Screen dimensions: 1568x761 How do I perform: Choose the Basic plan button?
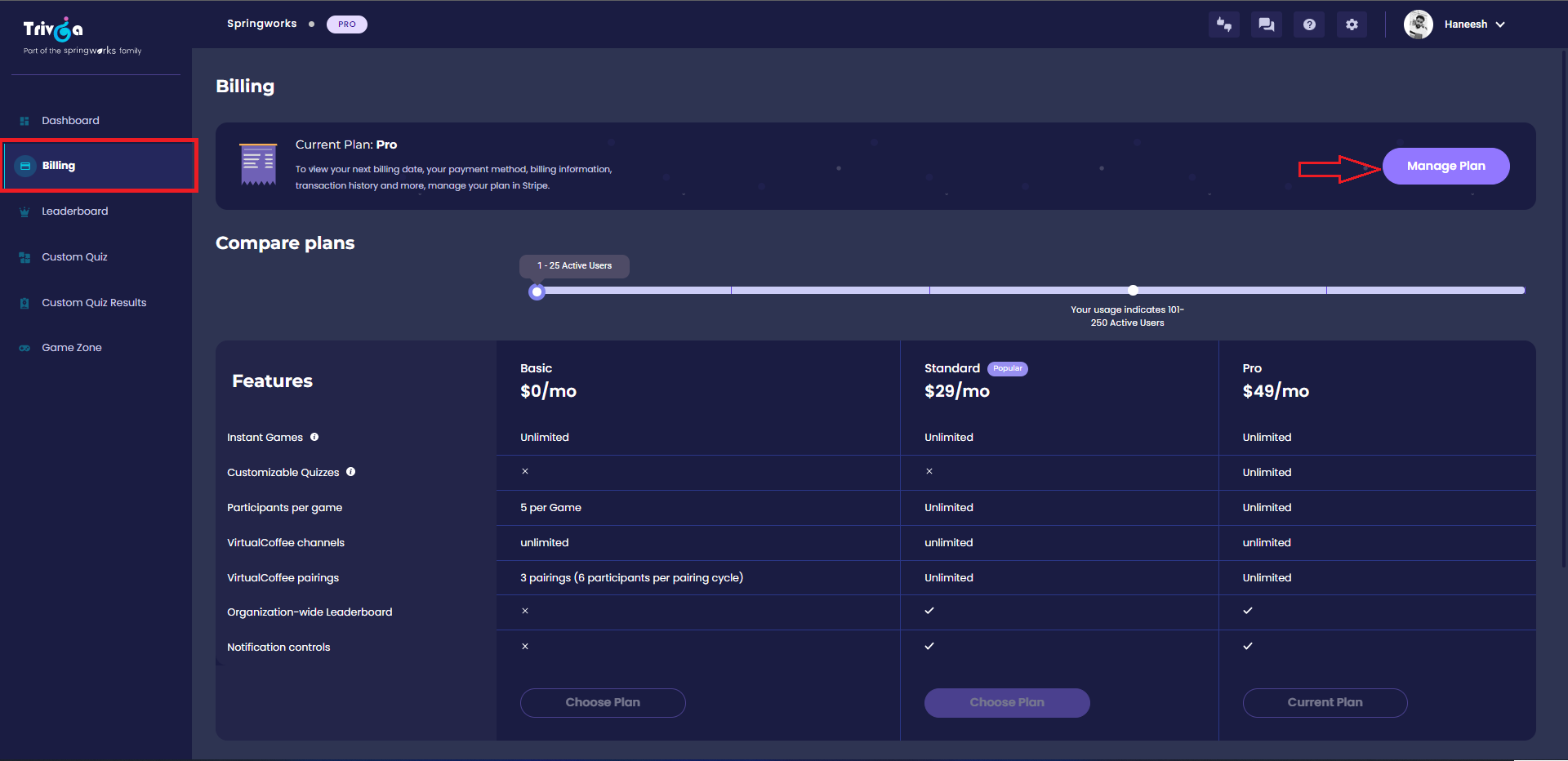pos(603,703)
